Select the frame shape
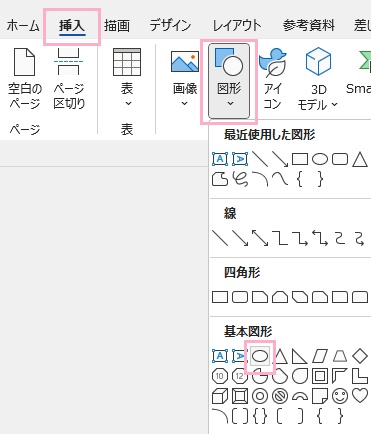This screenshot has width=371, height=434. tap(320, 376)
